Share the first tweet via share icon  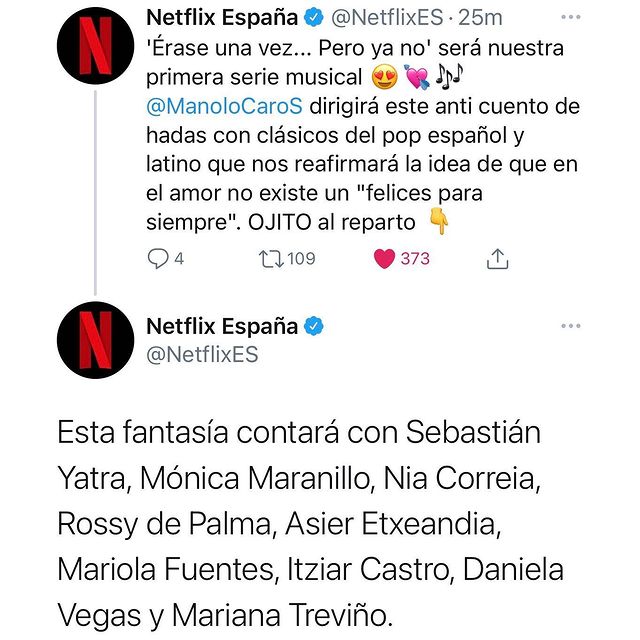coord(497,259)
